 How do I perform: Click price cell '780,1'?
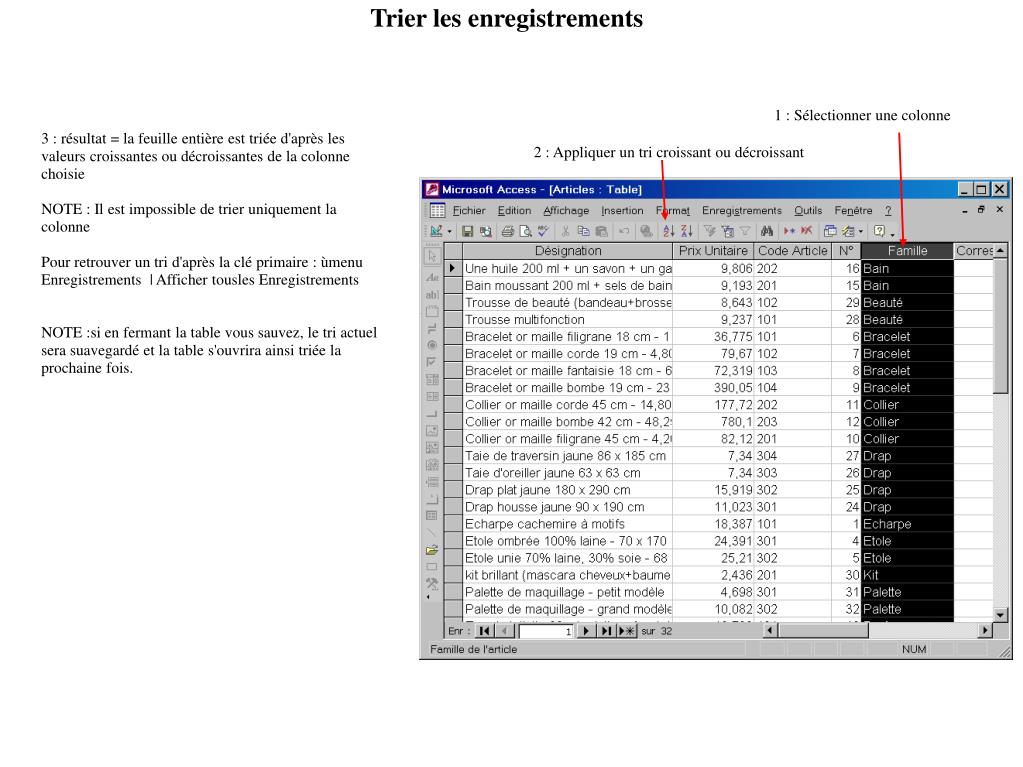coord(713,421)
